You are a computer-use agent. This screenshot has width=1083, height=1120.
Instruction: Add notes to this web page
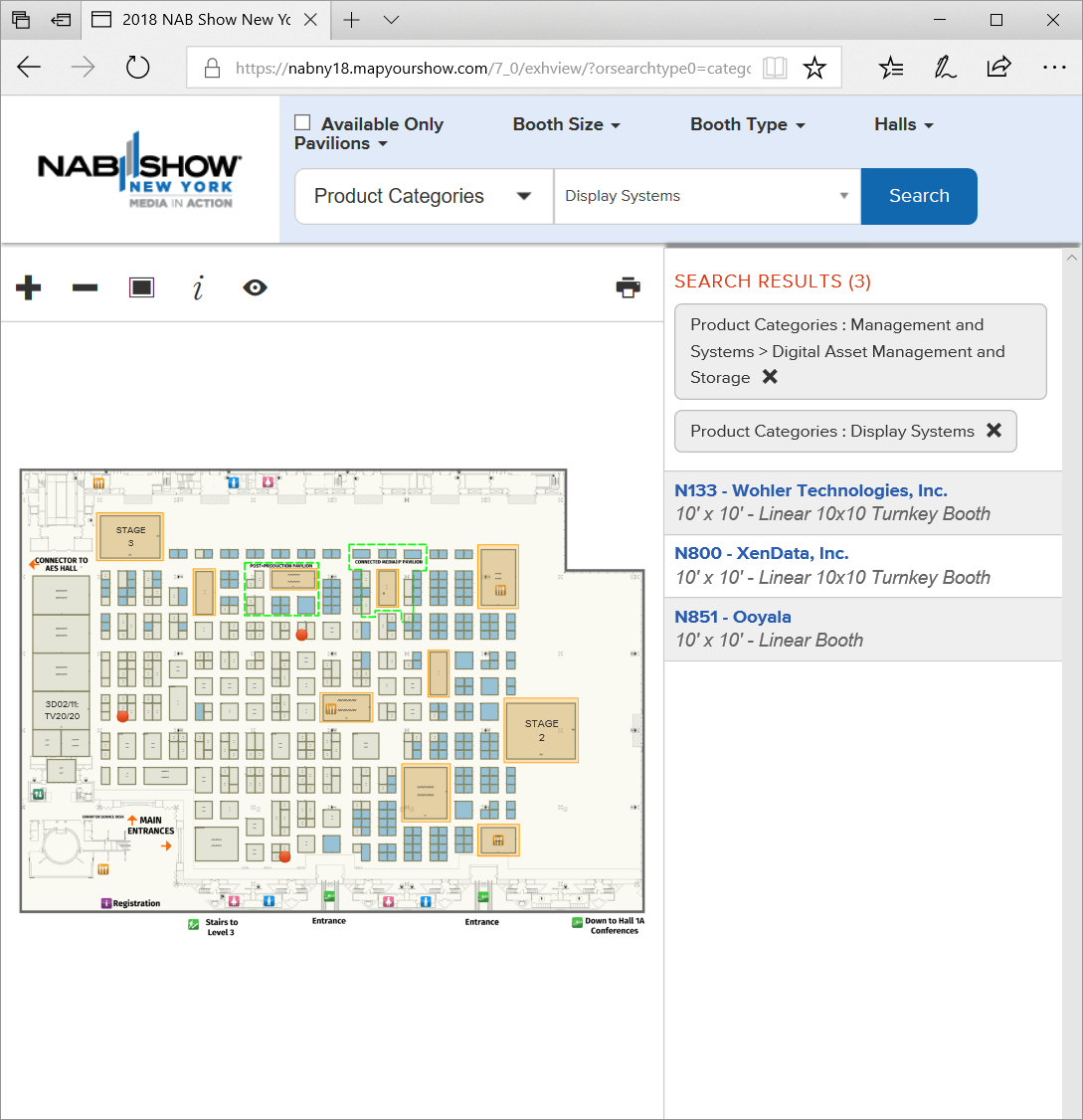pyautogui.click(x=945, y=68)
